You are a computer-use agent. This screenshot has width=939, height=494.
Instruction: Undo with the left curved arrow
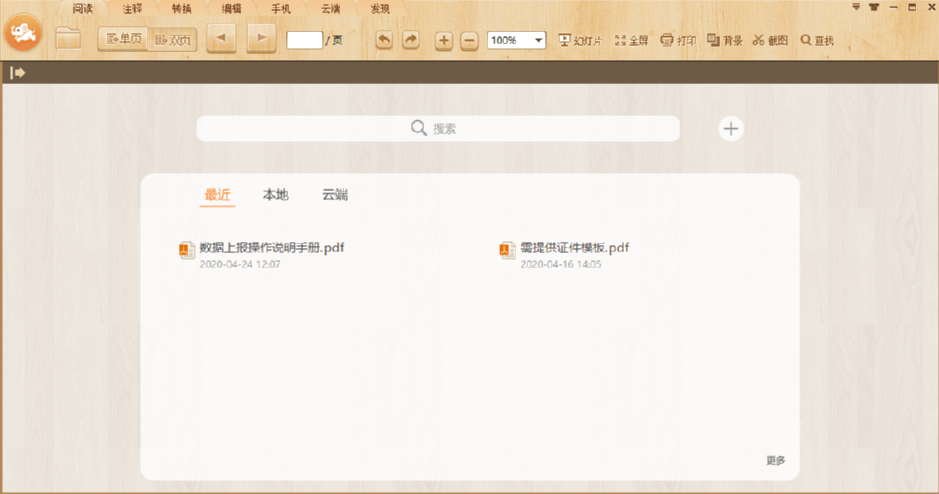point(384,40)
